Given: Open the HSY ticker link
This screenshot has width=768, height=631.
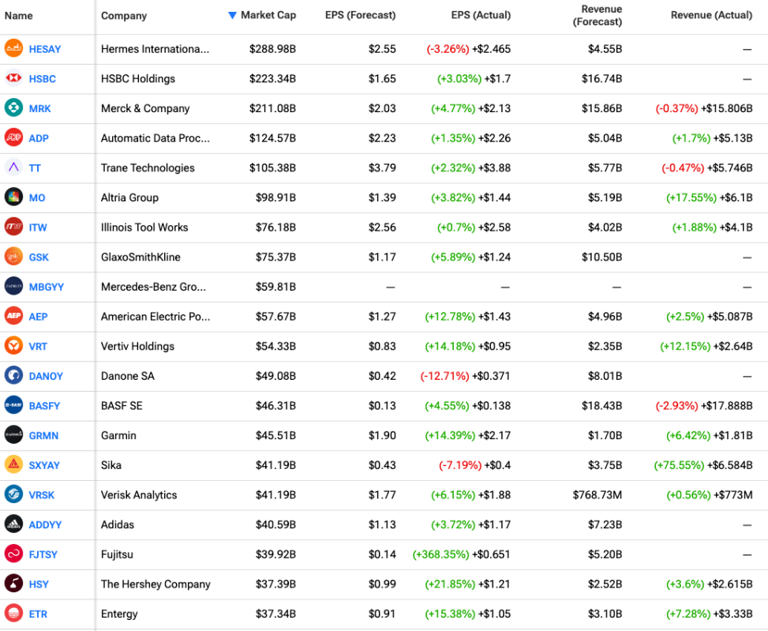Looking at the screenshot, I should point(39,584).
